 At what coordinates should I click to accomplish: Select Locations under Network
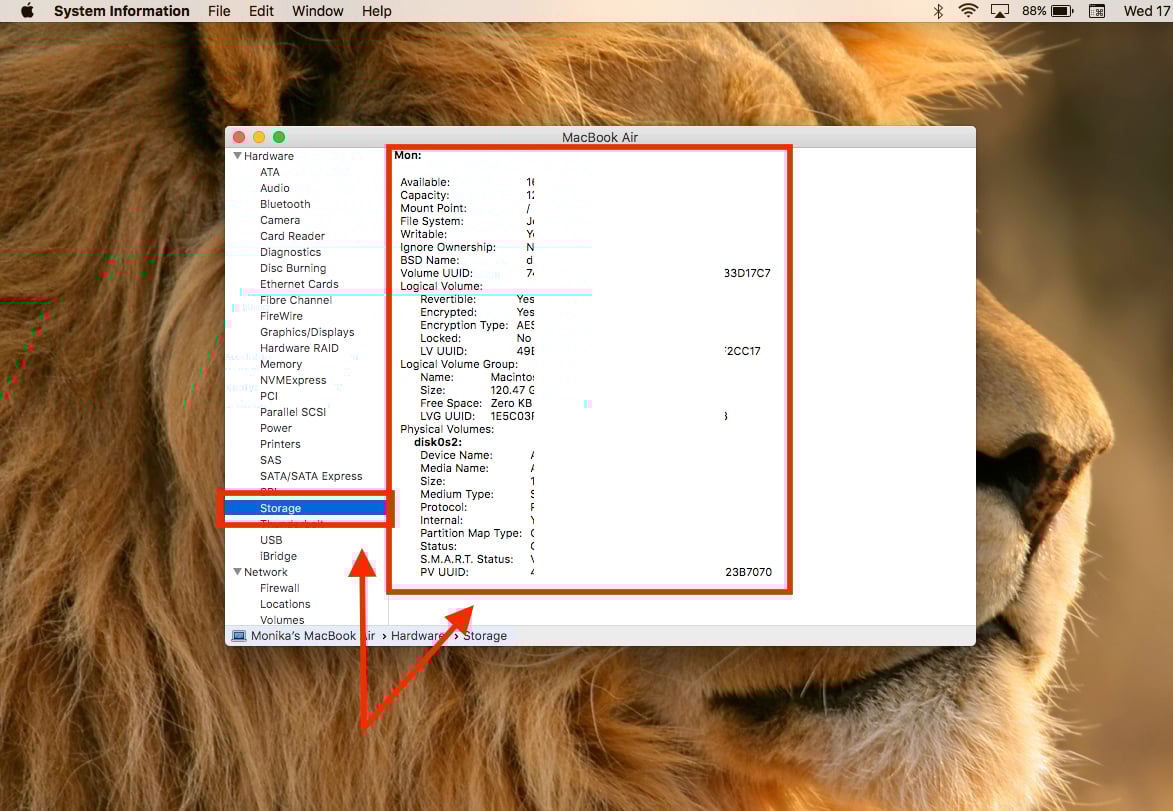click(285, 604)
